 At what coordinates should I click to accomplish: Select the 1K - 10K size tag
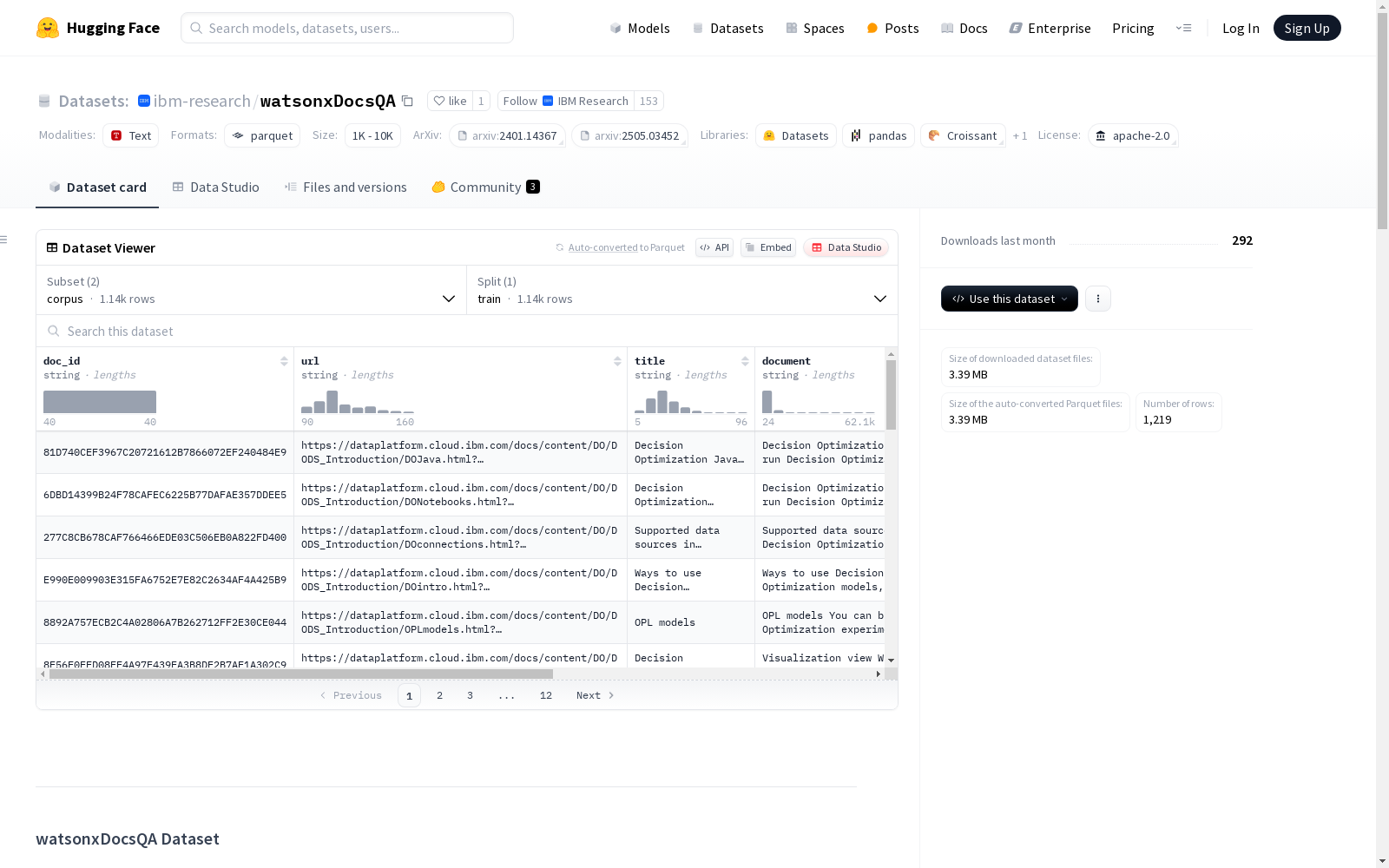[372, 135]
